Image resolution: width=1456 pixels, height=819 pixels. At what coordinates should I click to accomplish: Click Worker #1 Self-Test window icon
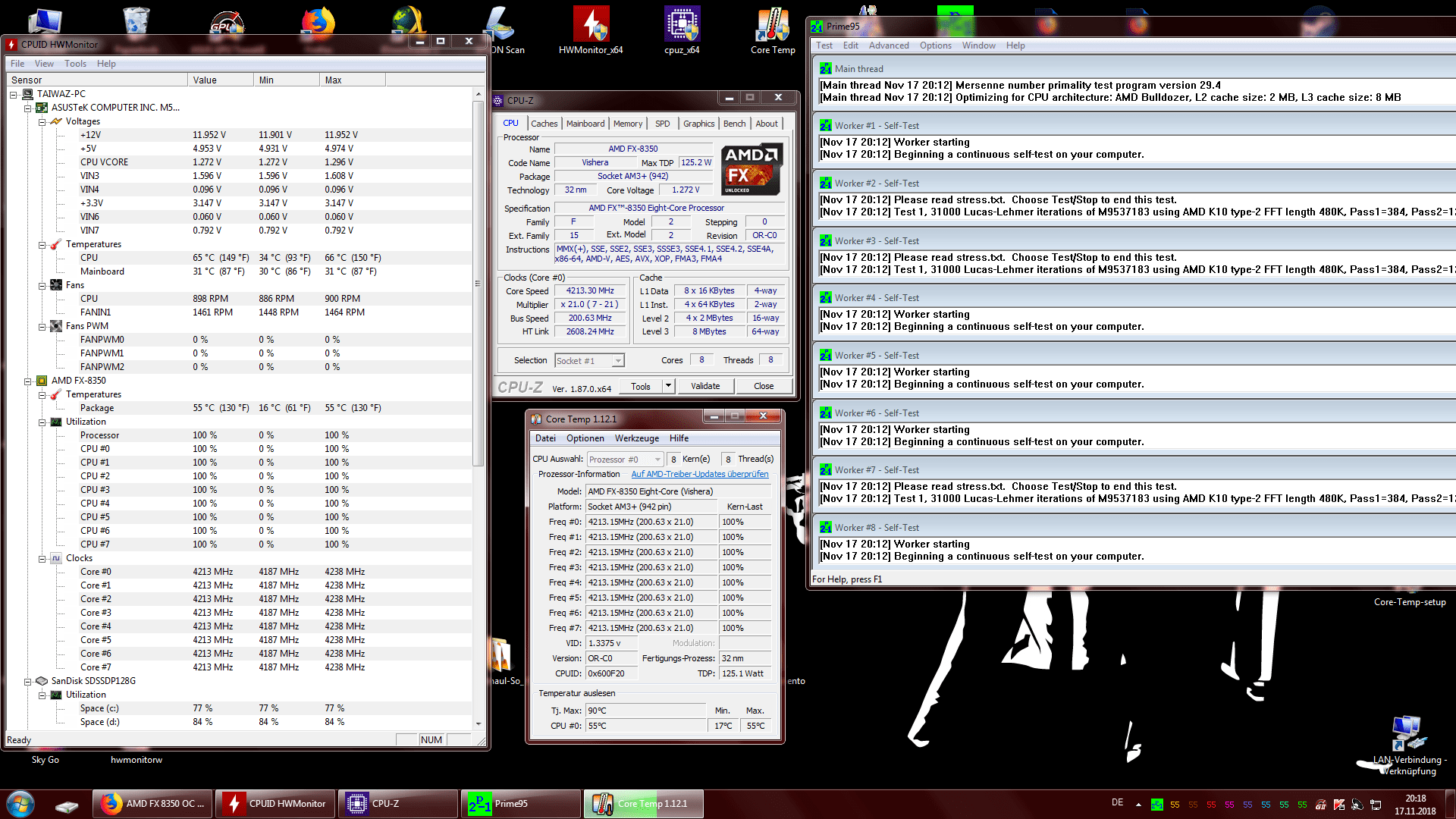coord(826,126)
